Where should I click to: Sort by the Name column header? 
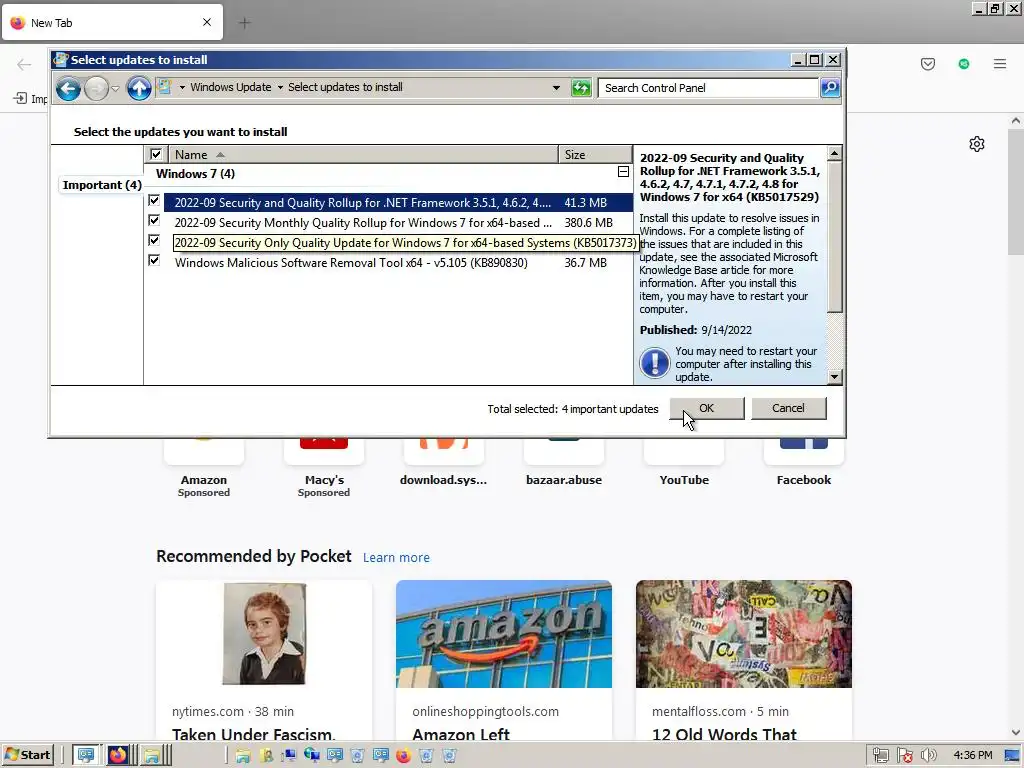coord(363,154)
